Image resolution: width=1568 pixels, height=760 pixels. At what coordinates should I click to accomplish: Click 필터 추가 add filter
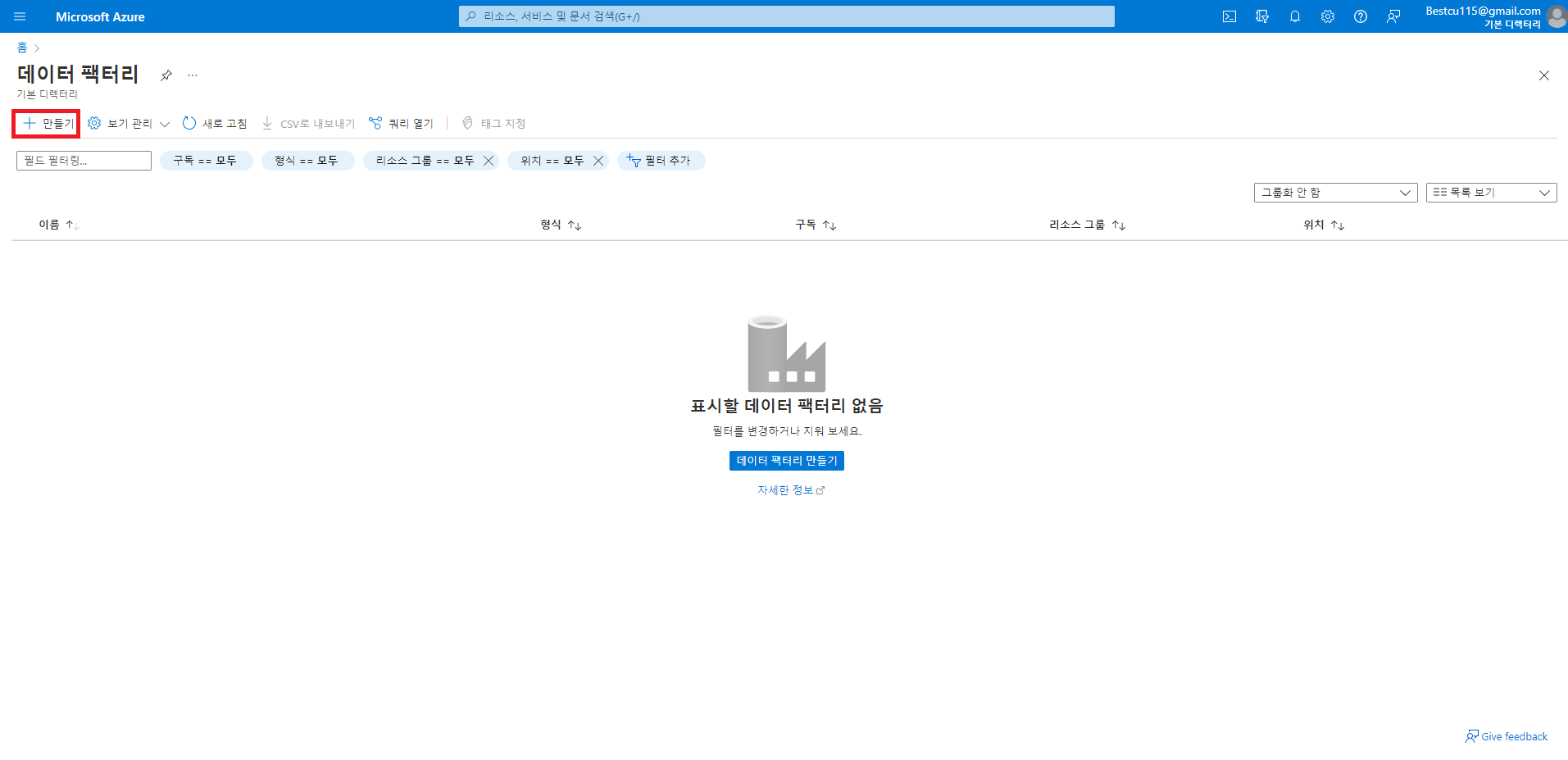(661, 161)
